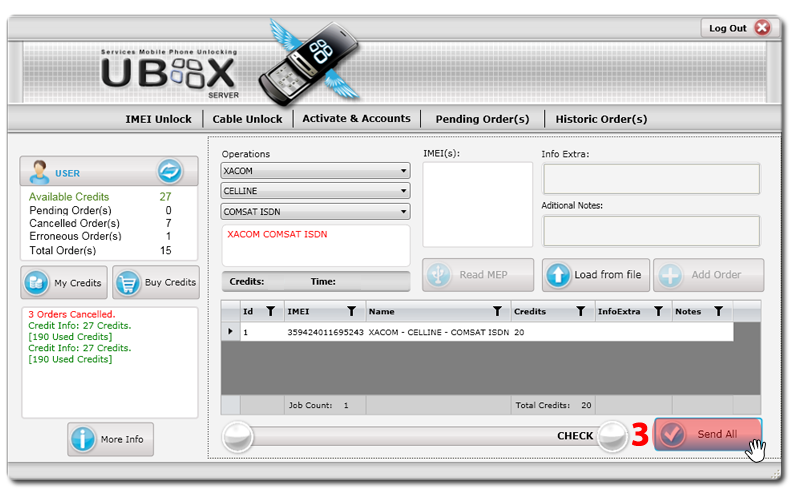Click the USER label in the user header
Viewport: 798px width, 498px height.
click(67, 173)
